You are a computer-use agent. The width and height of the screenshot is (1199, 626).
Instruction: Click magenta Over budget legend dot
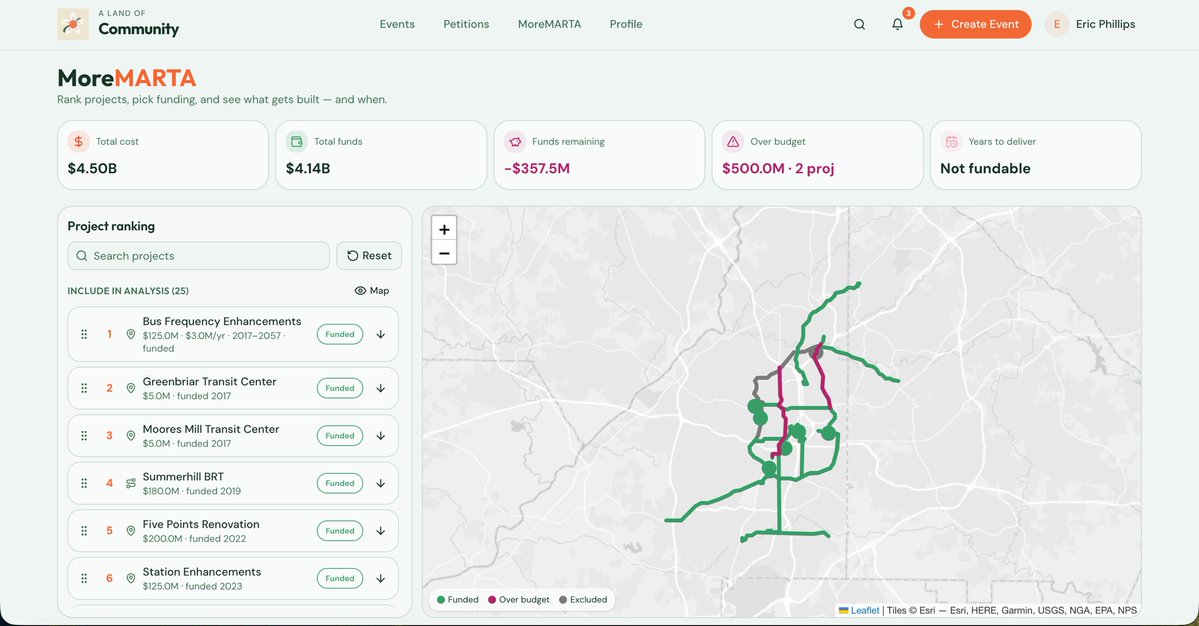click(492, 600)
